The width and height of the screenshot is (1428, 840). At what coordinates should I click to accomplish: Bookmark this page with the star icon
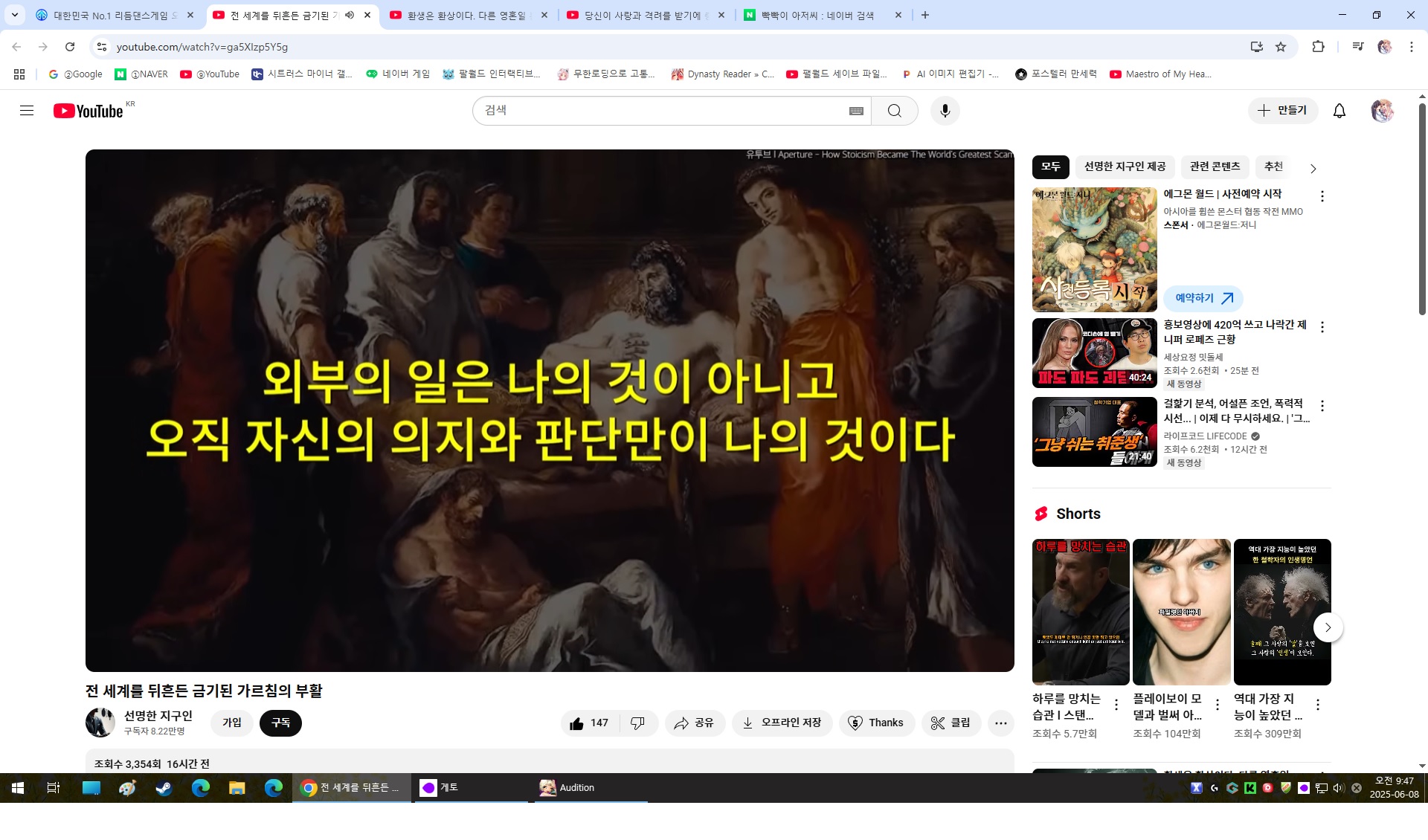pyautogui.click(x=1281, y=47)
